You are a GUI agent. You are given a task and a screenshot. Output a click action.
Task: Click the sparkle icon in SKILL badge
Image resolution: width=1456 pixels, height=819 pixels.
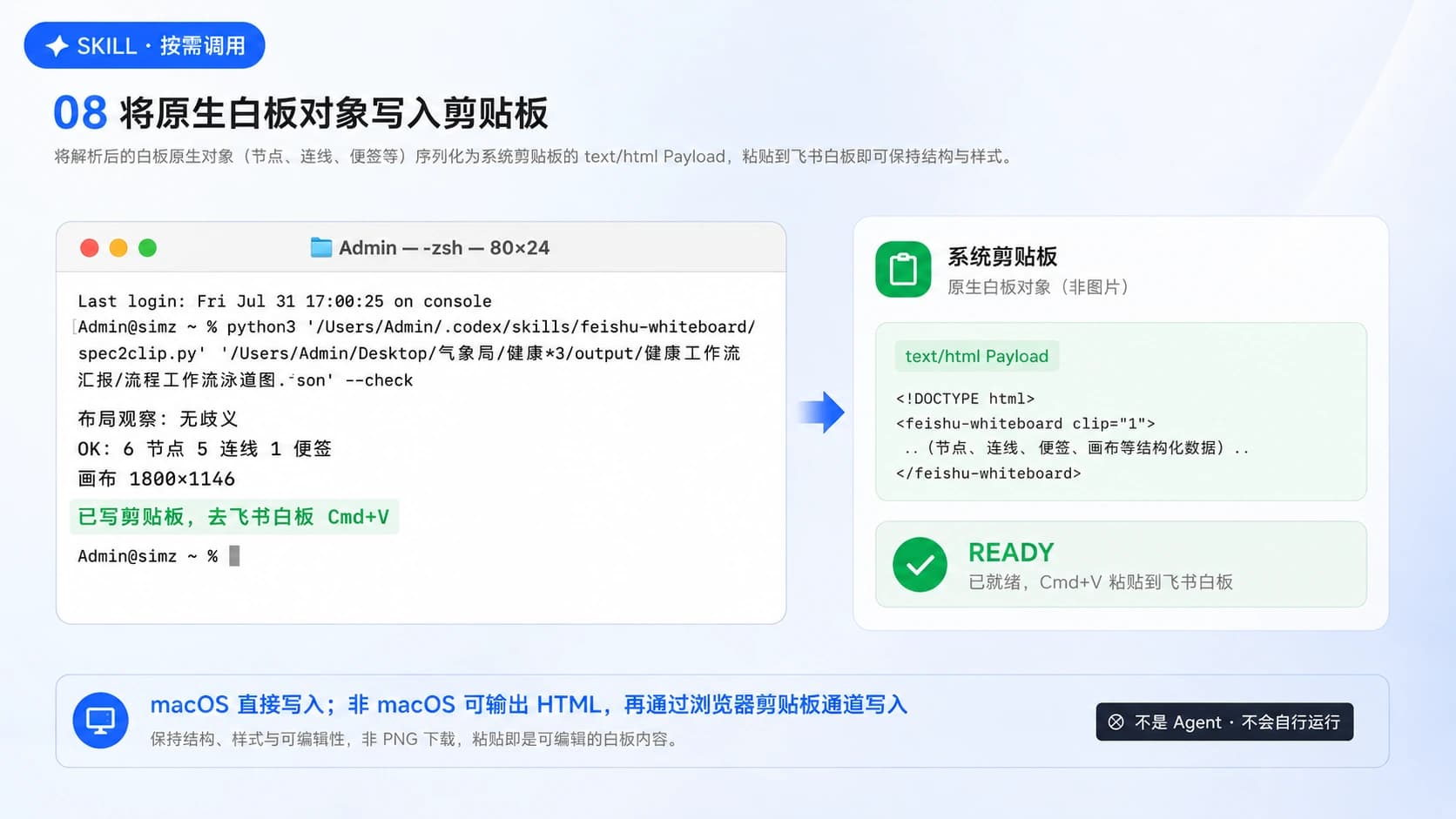(x=57, y=46)
